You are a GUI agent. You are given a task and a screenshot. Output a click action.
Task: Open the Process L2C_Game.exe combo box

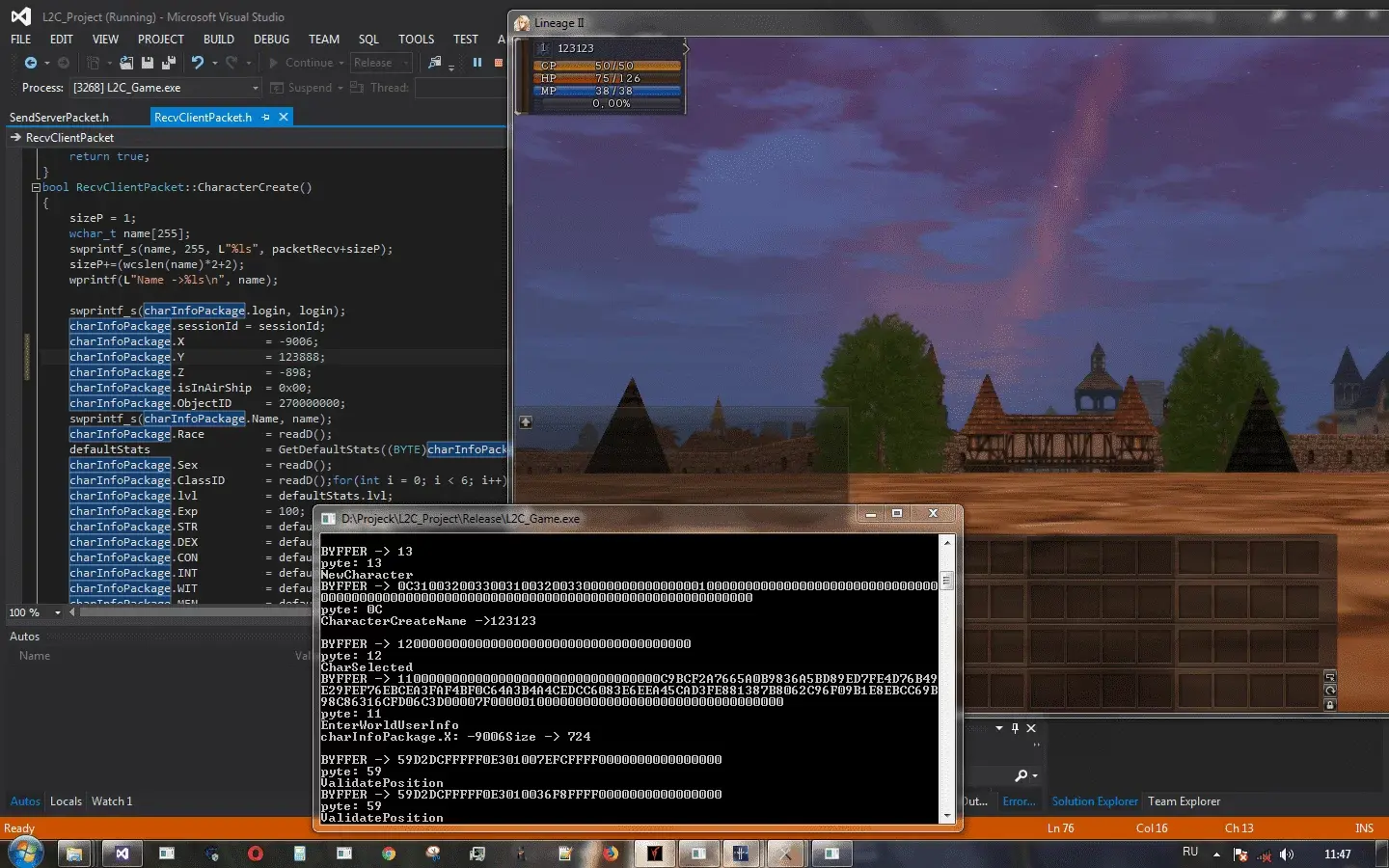click(x=166, y=88)
